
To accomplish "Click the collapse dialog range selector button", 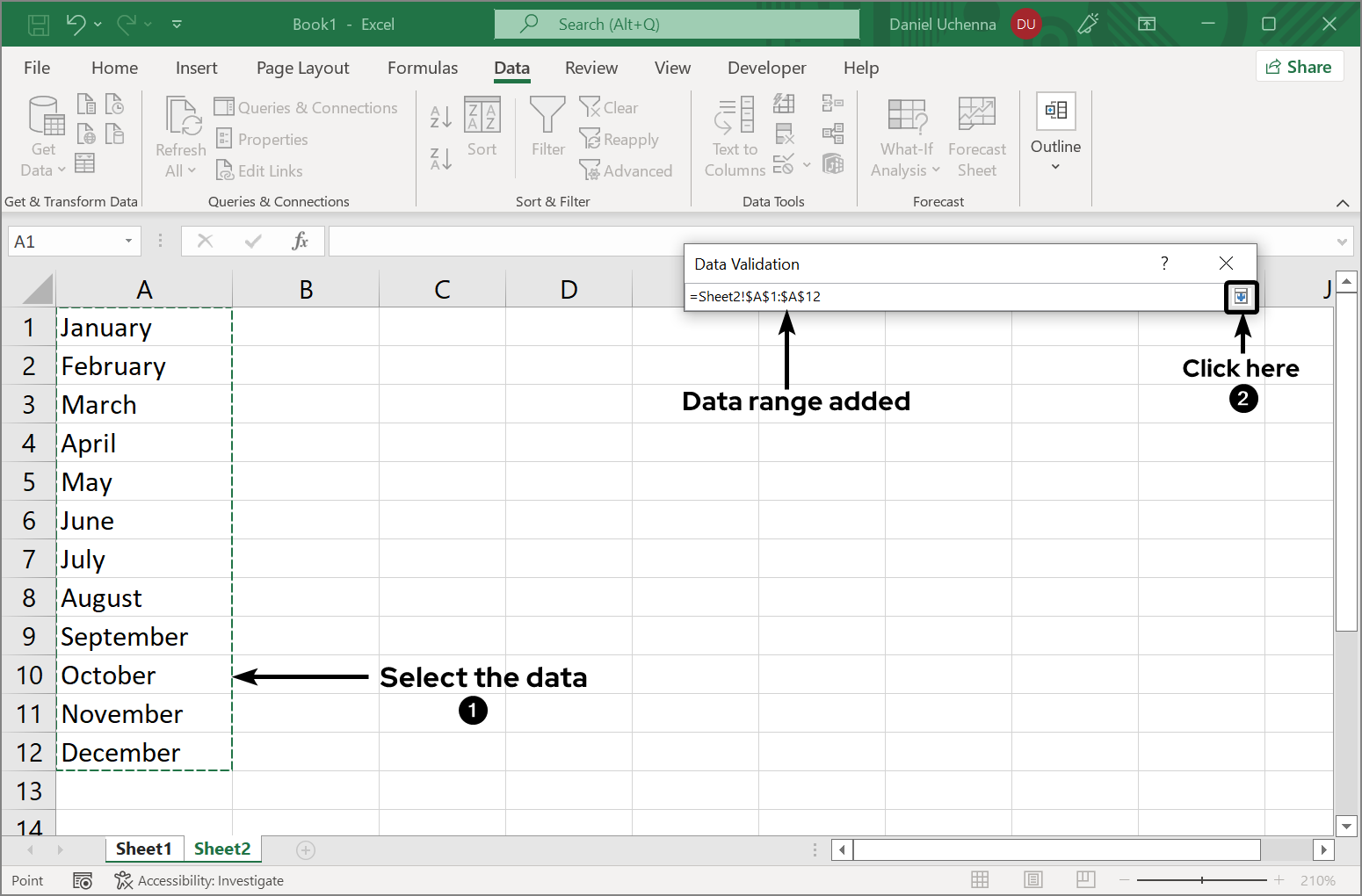I will [1241, 297].
